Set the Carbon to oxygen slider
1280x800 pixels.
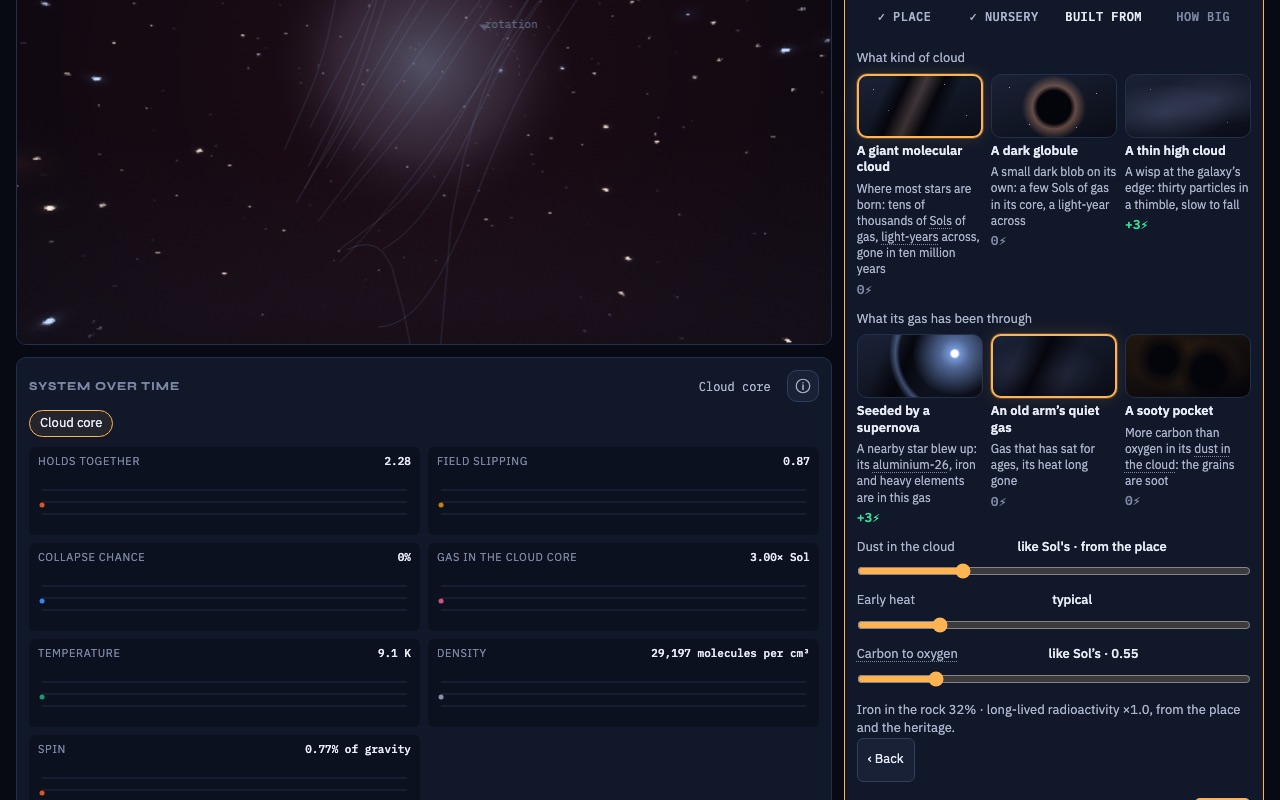coord(1054,679)
